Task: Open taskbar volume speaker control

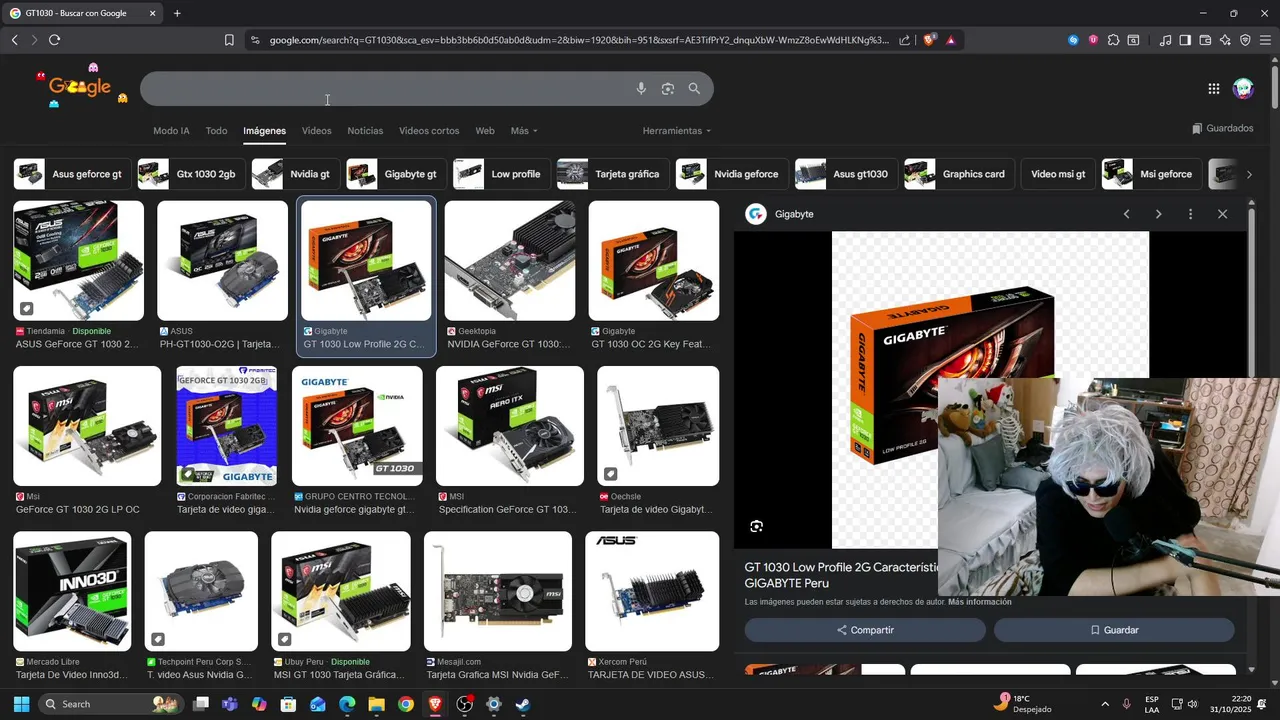Action: click(1192, 704)
